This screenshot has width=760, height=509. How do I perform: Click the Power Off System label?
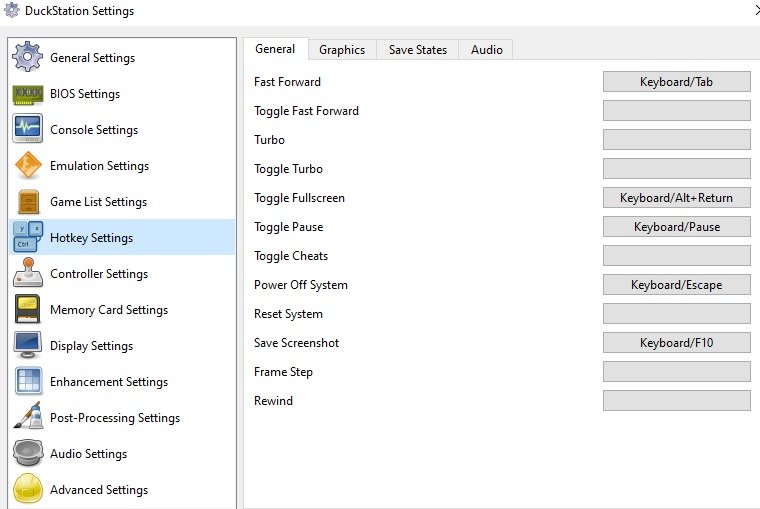pos(301,285)
